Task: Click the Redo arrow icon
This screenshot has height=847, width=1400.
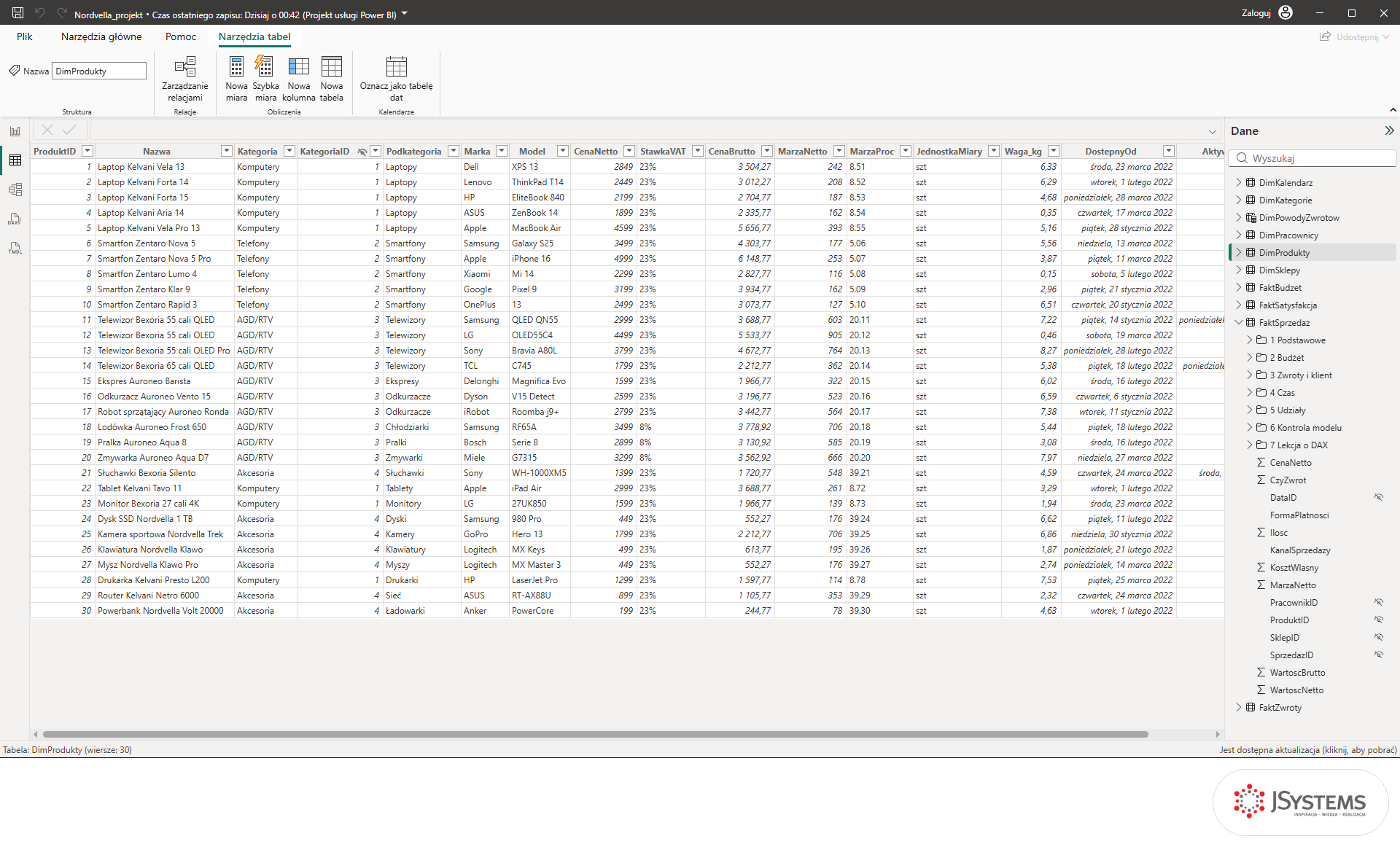Action: coord(61,13)
